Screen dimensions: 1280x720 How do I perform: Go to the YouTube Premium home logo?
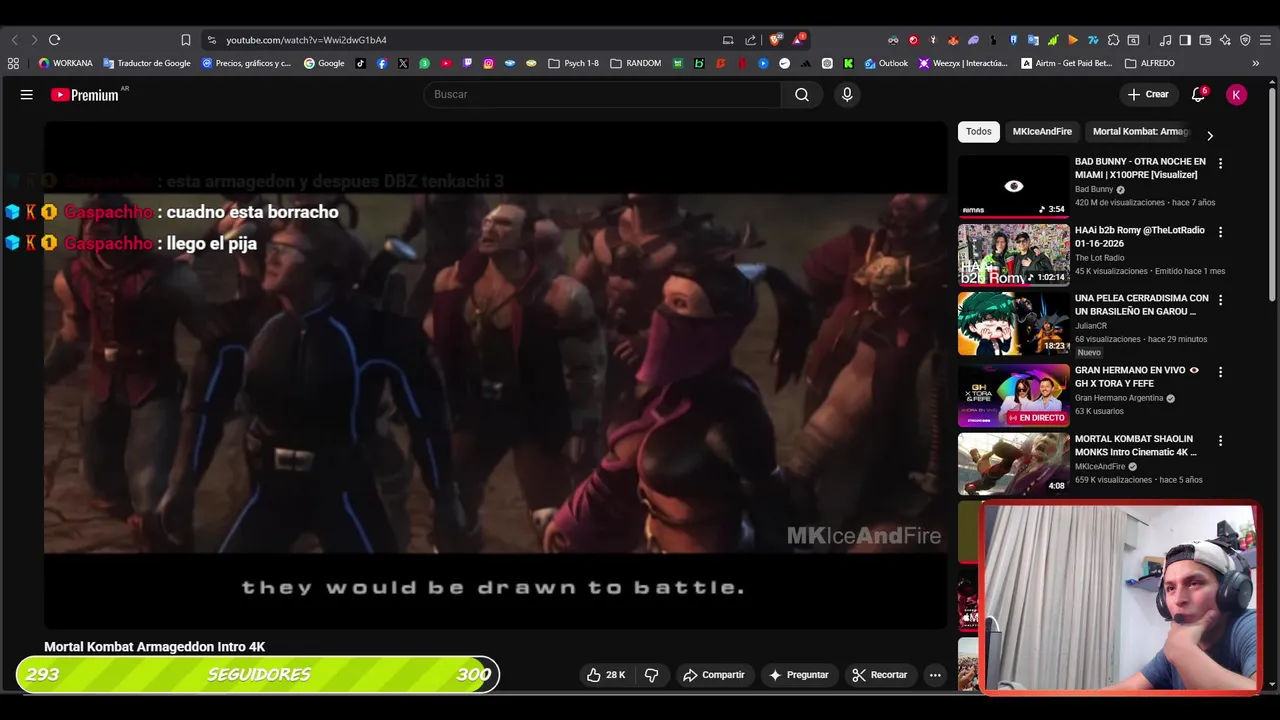(x=85, y=95)
